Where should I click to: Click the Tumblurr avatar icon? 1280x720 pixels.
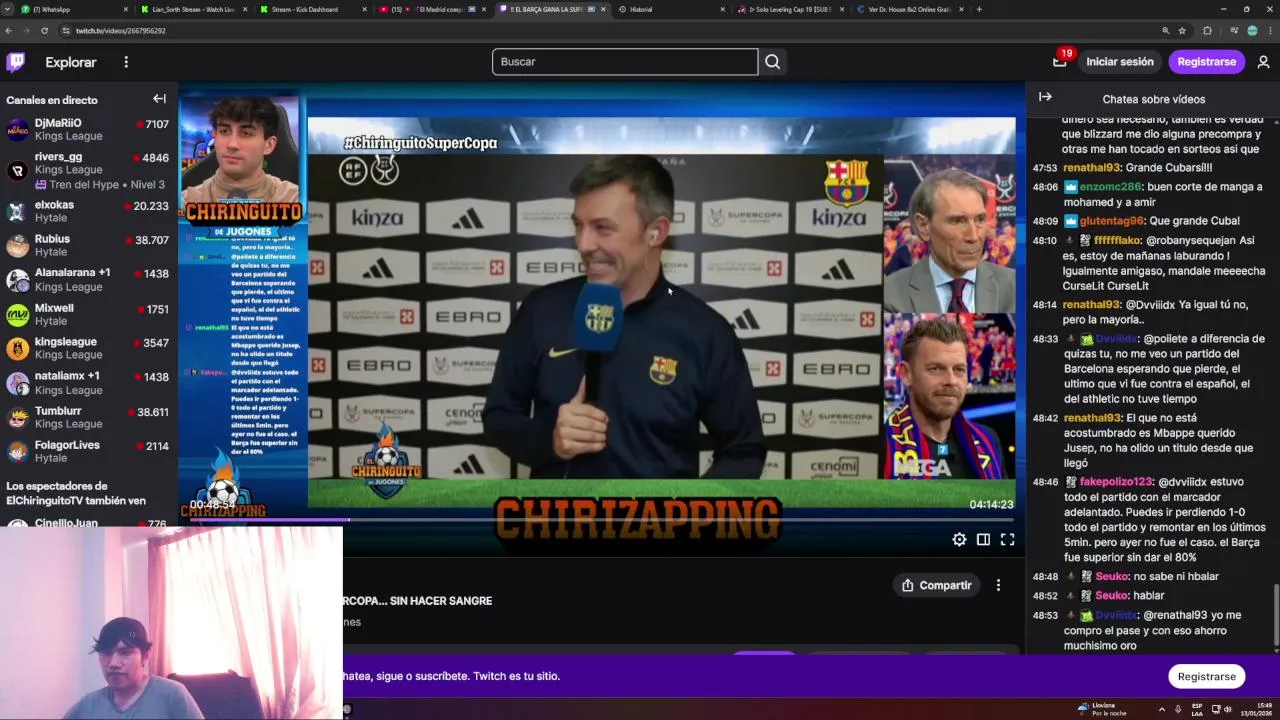tap(18, 417)
